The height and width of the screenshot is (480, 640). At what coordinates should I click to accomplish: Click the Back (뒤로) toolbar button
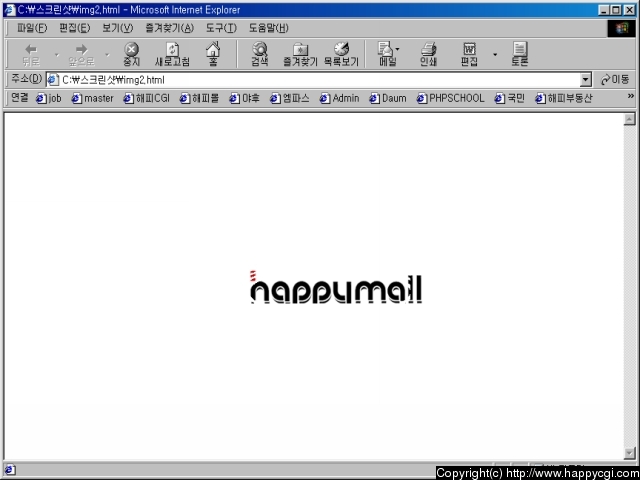point(31,54)
